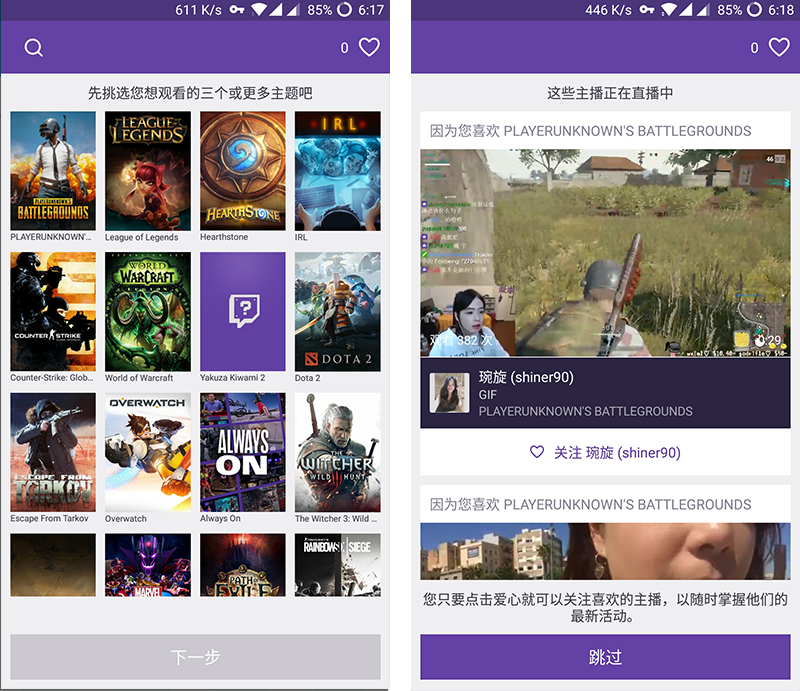Select the PLAYERUNKNOWN'S BATTLEGROUNDS game cover

[x=53, y=171]
